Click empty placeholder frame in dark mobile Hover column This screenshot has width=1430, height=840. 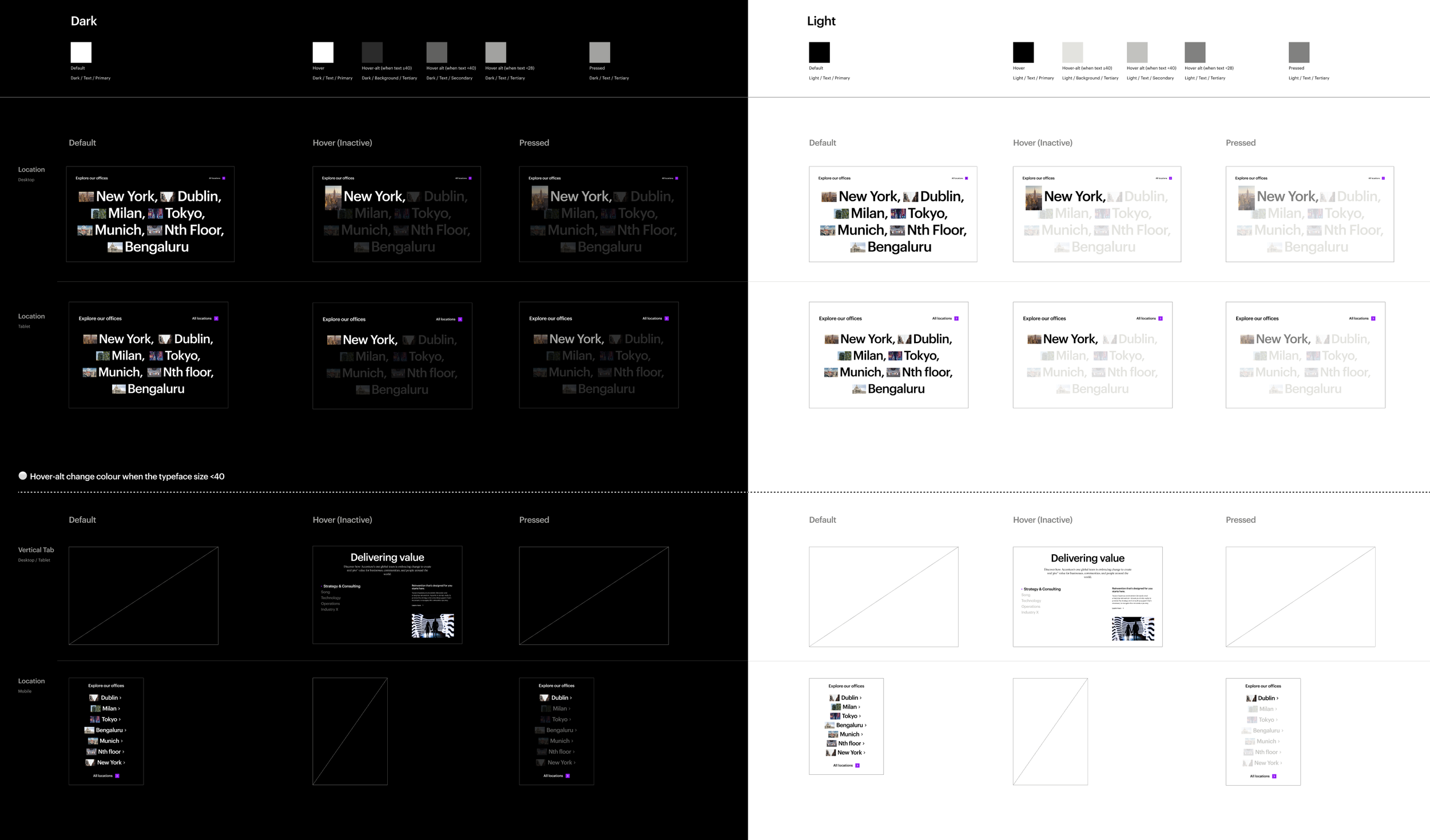pos(350,731)
